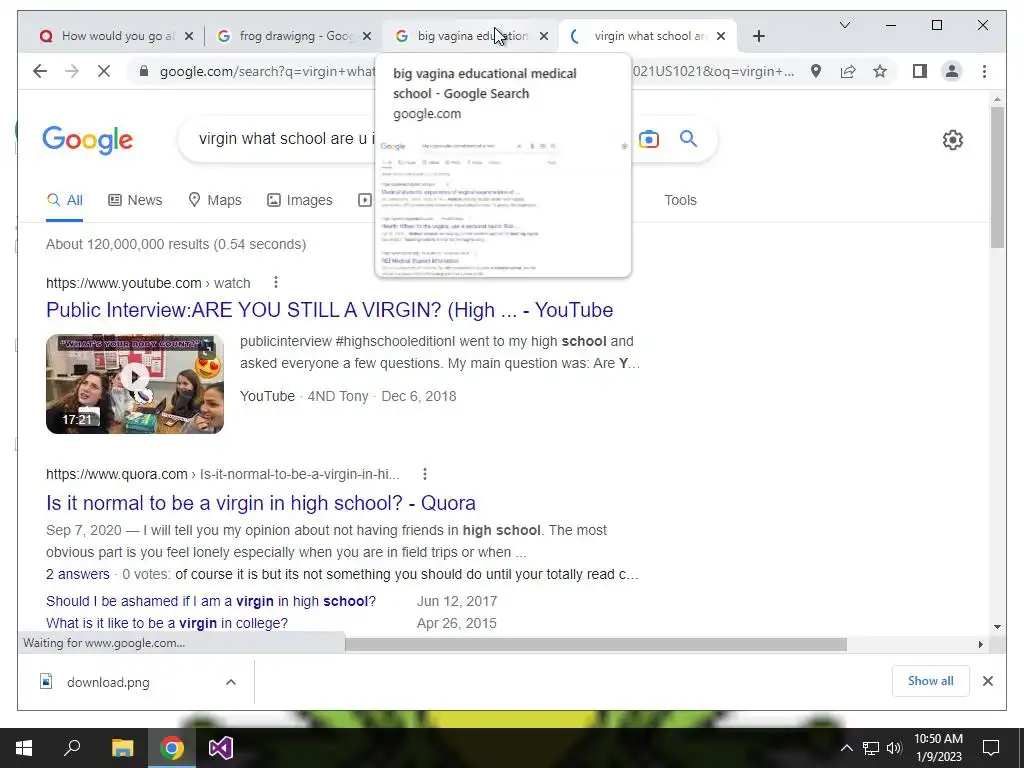
Task: Click the horizontal scrollbar thumb
Action: pyautogui.click(x=596, y=645)
